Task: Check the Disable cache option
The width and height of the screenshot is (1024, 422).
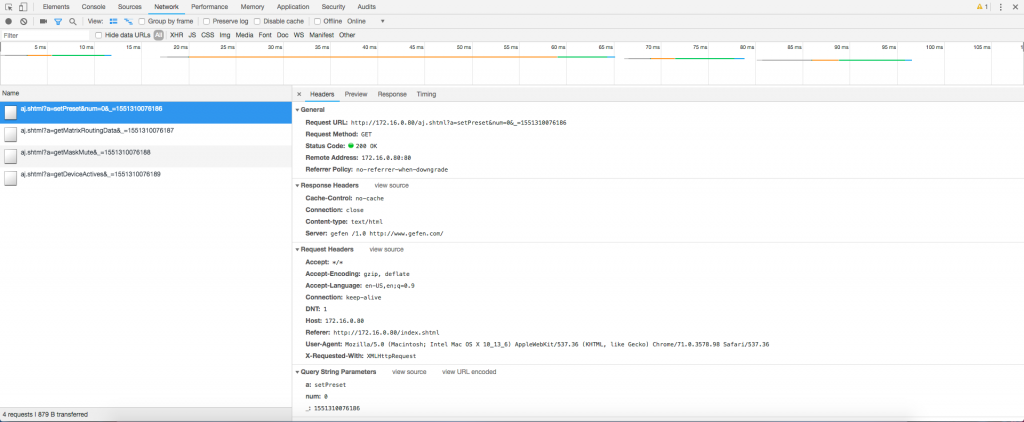Action: tap(258, 20)
